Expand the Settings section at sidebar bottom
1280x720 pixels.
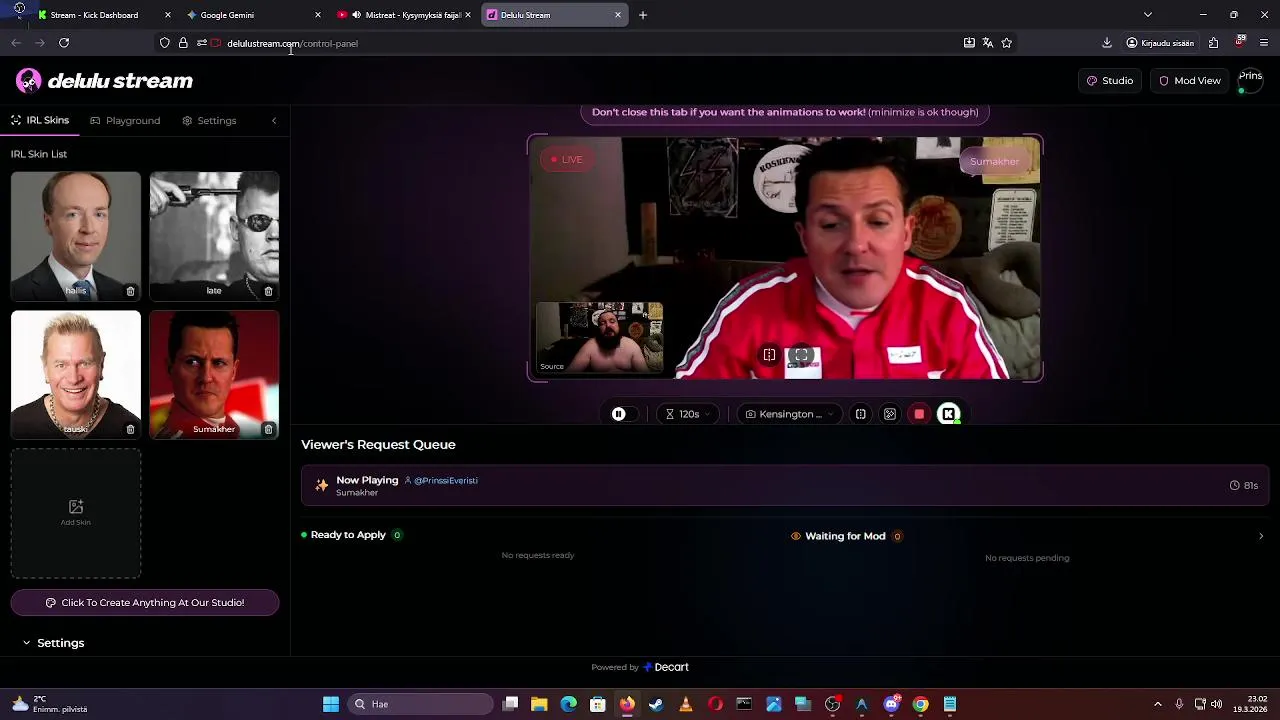point(55,643)
